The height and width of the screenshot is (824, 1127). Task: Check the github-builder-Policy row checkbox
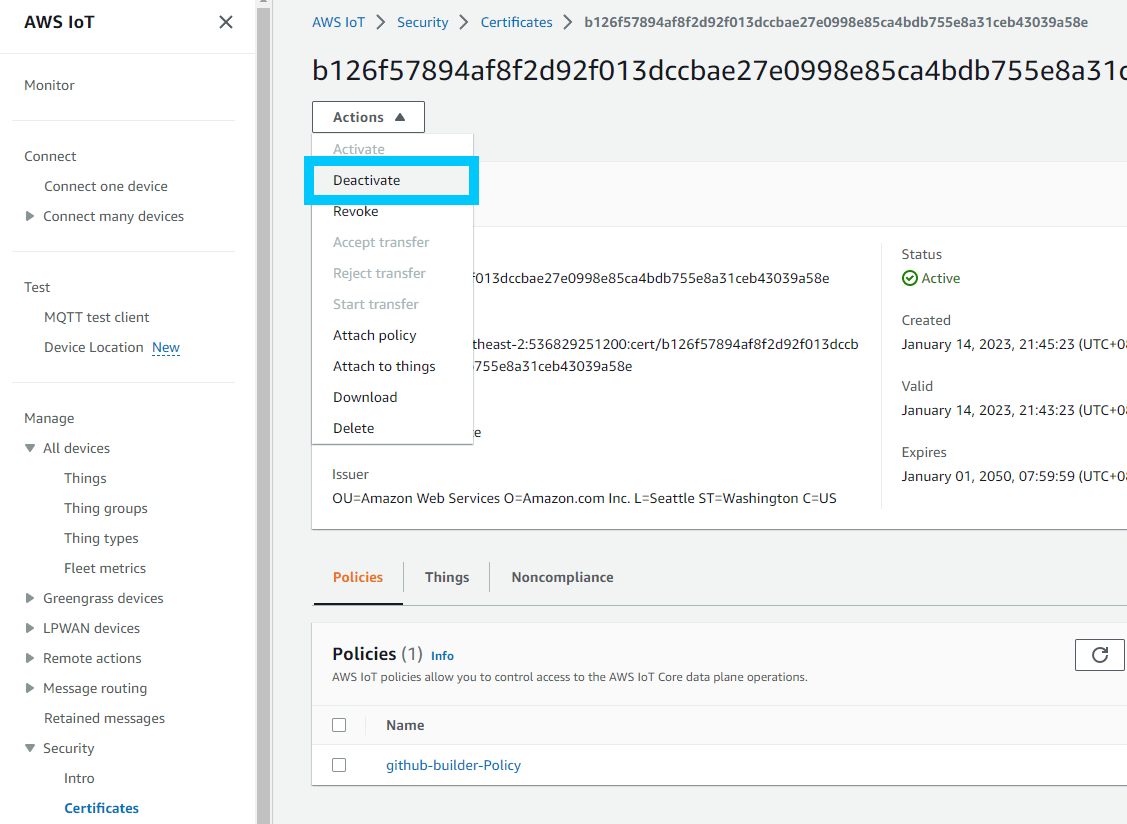click(x=338, y=764)
